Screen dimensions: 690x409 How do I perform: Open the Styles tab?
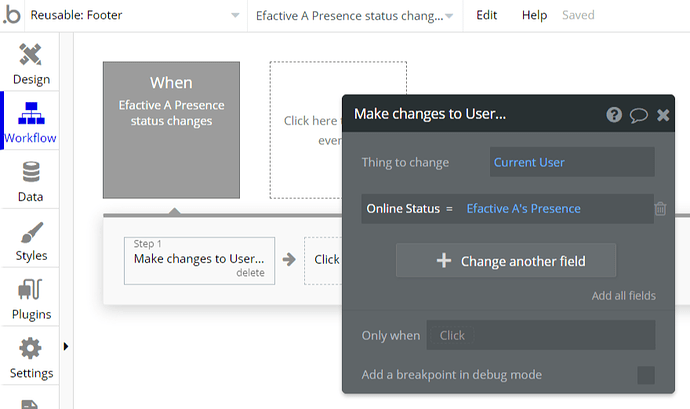tap(31, 240)
